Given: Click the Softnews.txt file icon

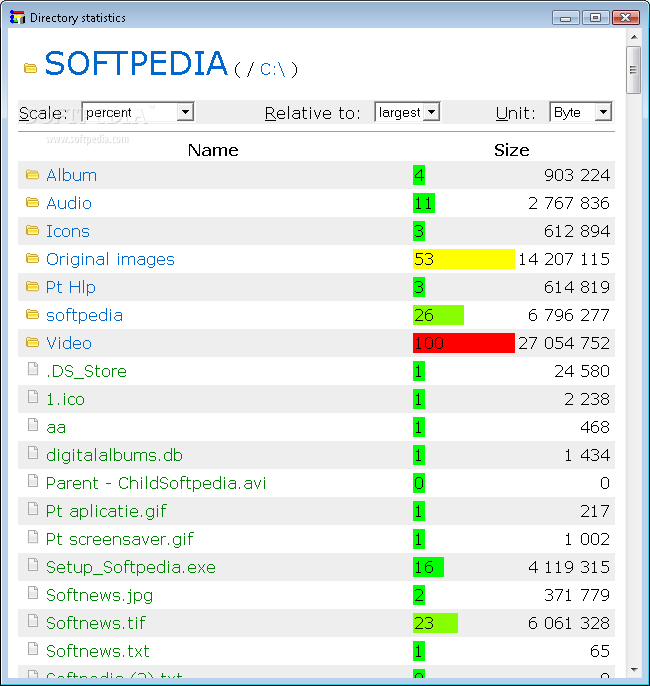Looking at the screenshot, I should 33,649.
